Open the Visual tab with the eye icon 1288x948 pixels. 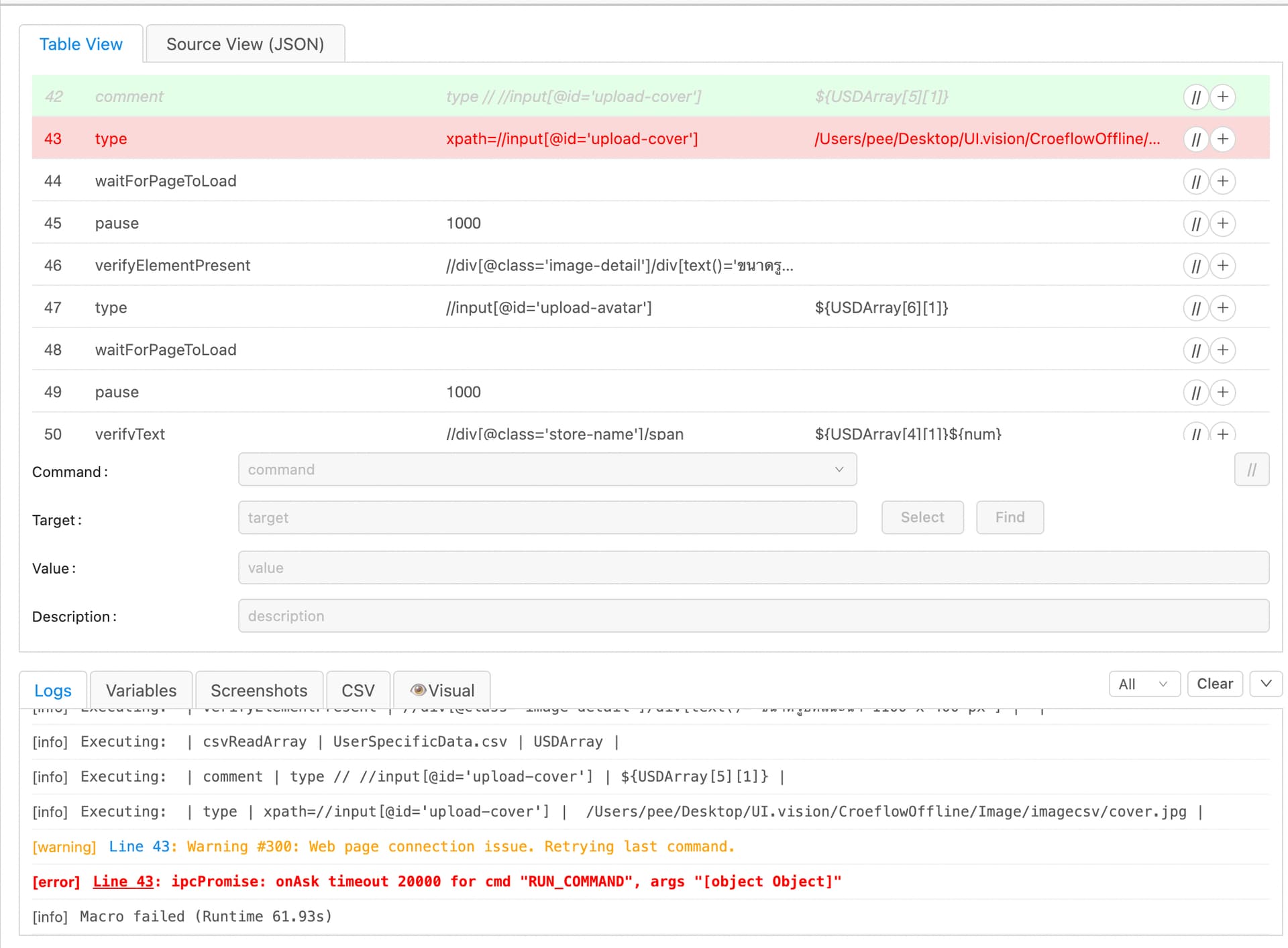(x=441, y=690)
